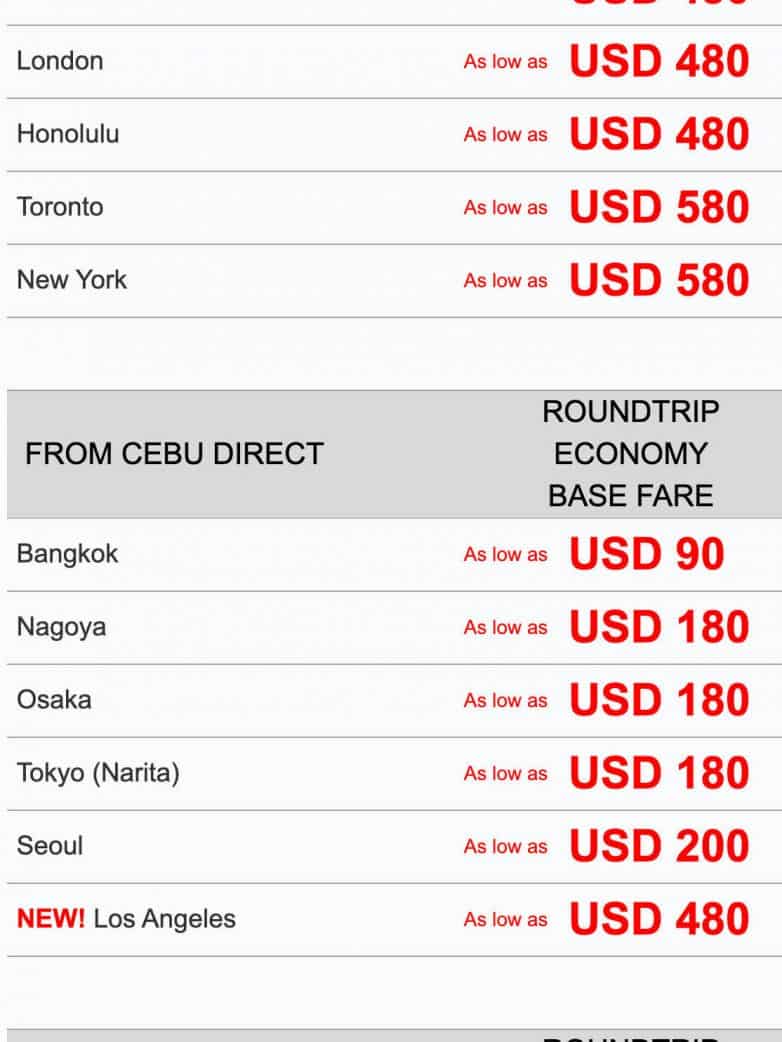Select the Tokyo (Narita) destination
The image size is (782, 1042).
click(x=98, y=773)
